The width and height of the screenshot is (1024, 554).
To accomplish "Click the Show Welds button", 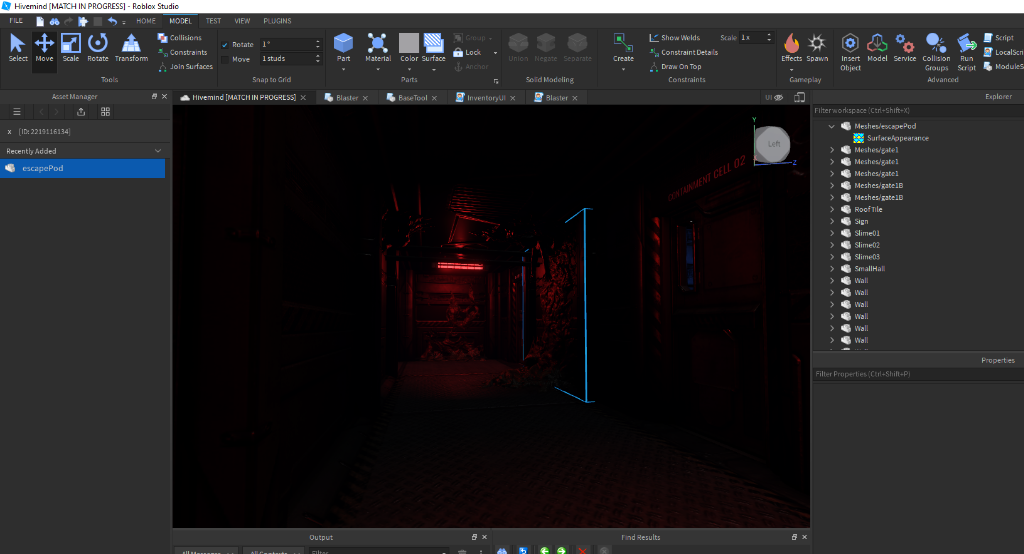I will point(674,38).
